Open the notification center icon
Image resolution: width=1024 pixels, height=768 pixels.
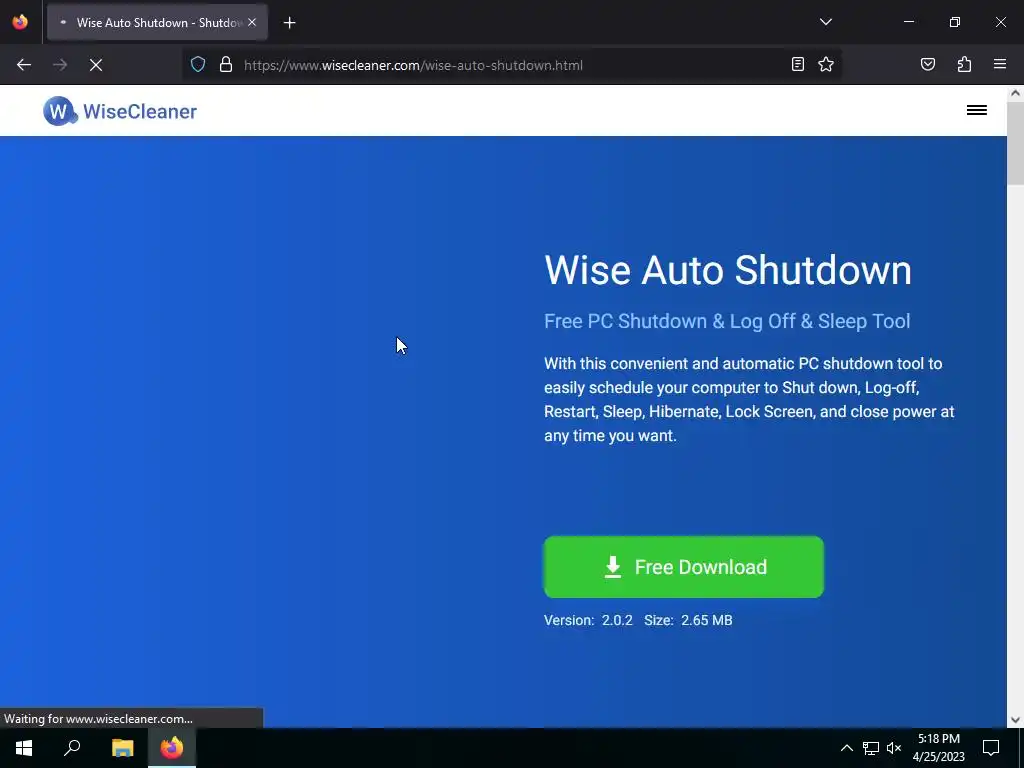coord(991,748)
